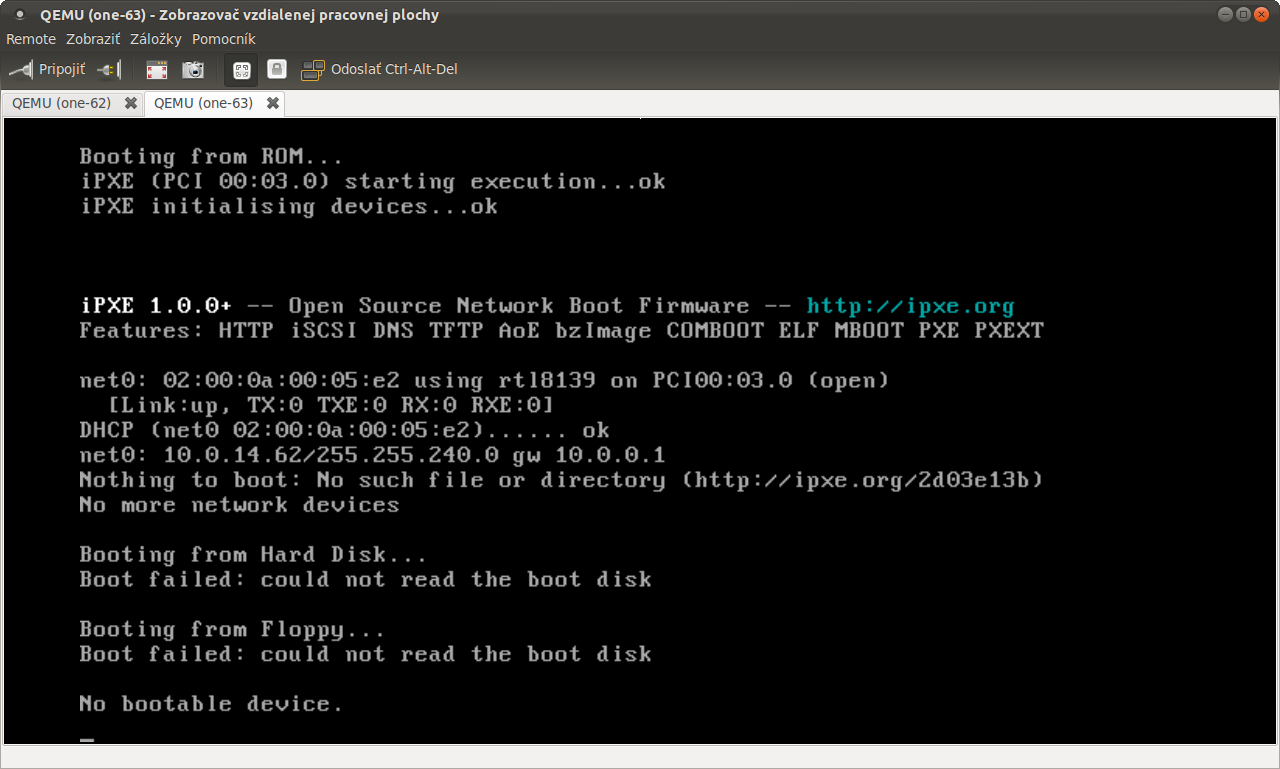This screenshot has width=1280, height=769.
Task: Close the QEMU (one-62) tab
Action: (x=130, y=103)
